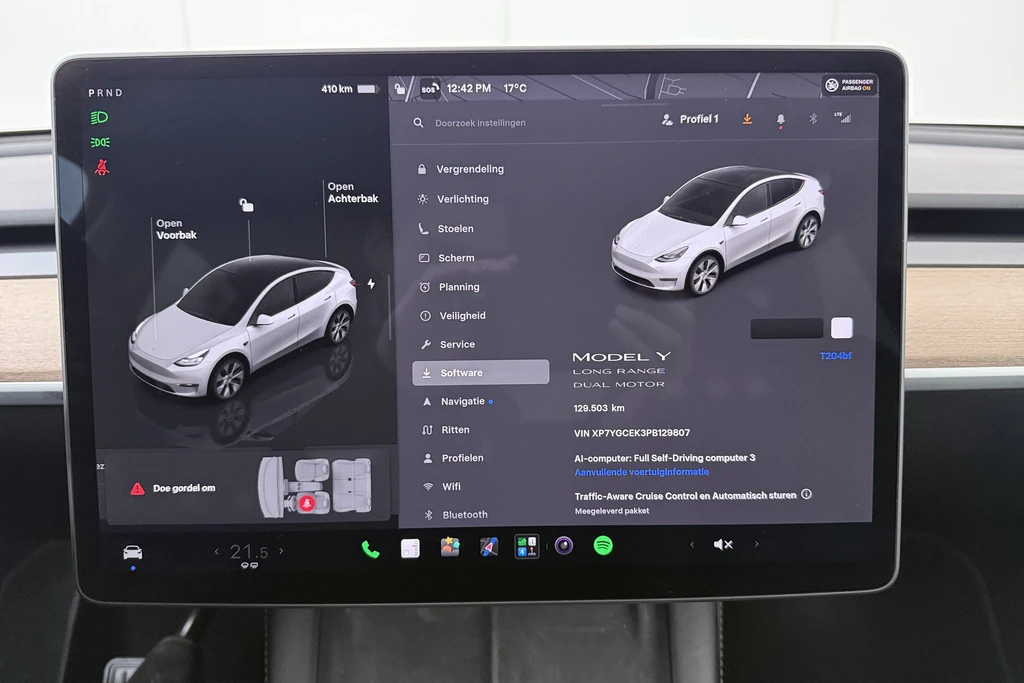This screenshot has height=683, width=1024.
Task: Open Aanvullende voertuiginformatie link
Action: pyautogui.click(x=641, y=471)
